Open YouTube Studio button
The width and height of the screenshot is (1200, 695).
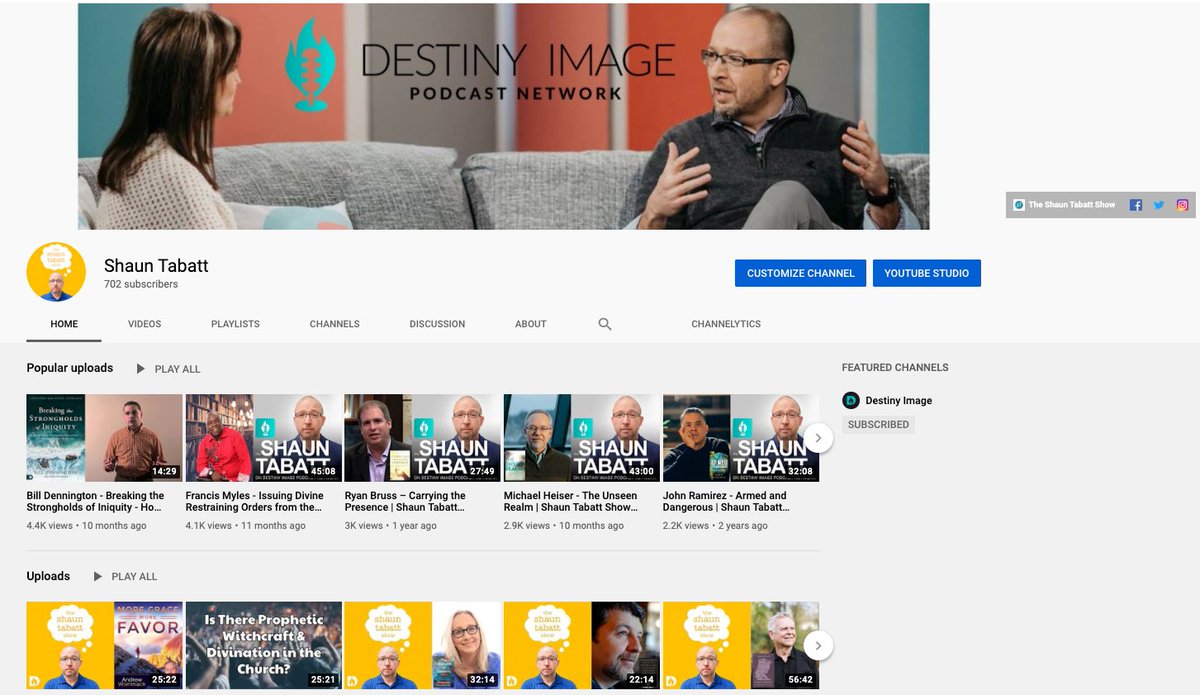coord(926,273)
